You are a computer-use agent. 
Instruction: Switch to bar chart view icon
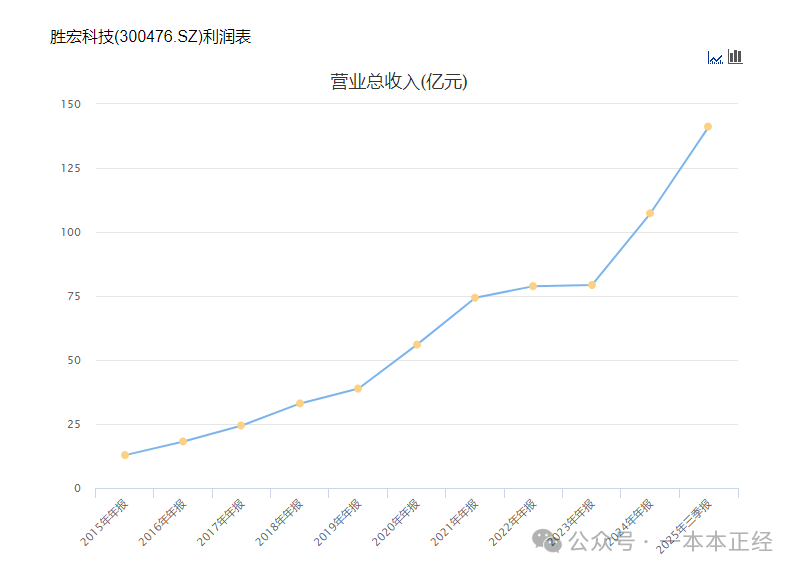coord(735,56)
